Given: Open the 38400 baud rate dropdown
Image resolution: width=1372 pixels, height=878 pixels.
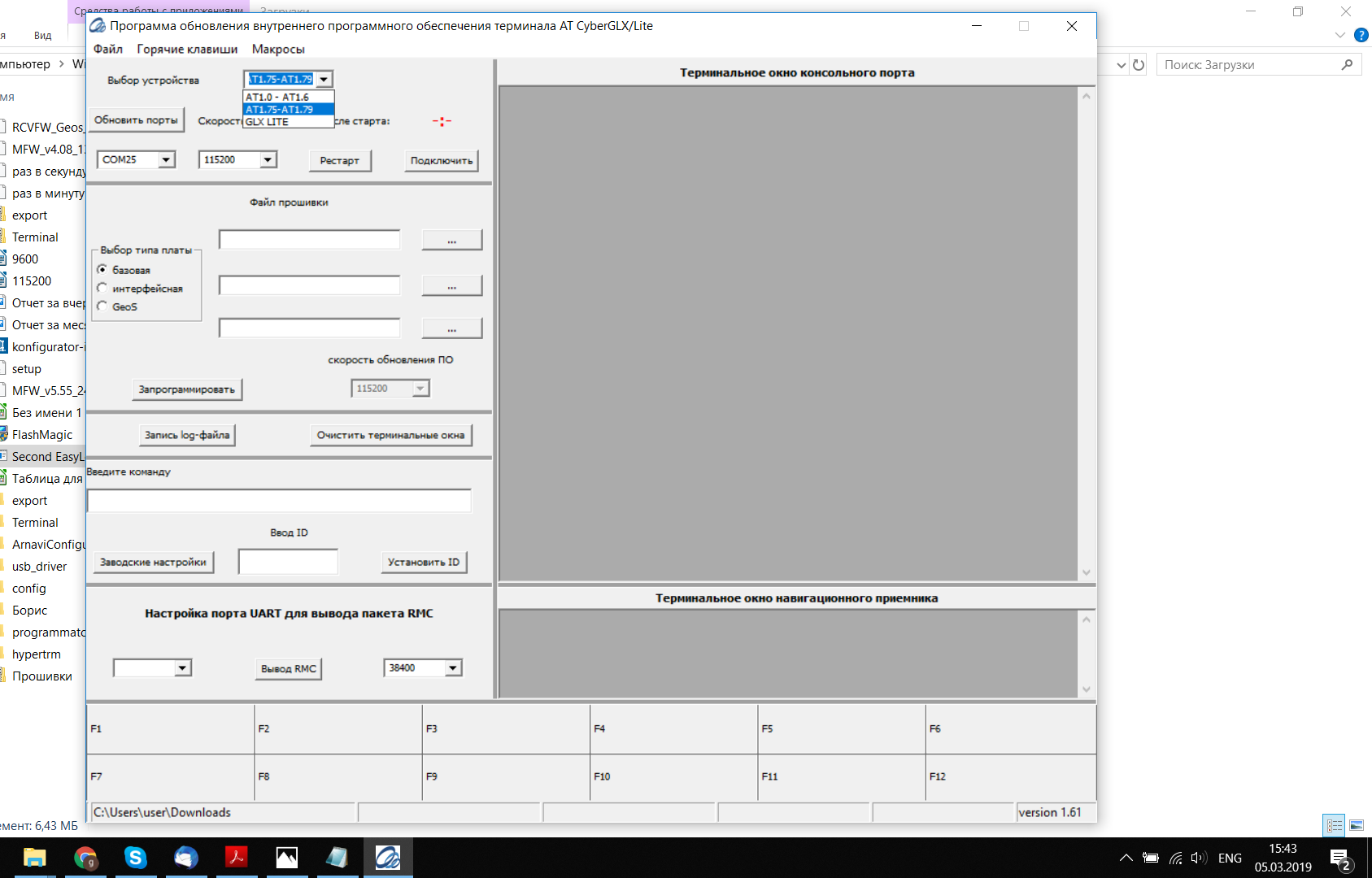Looking at the screenshot, I should click(x=453, y=667).
